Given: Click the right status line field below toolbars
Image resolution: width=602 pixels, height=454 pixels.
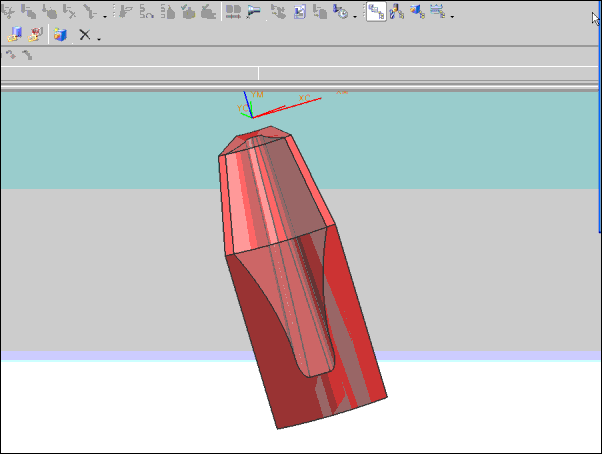Looking at the screenshot, I should coord(429,73).
